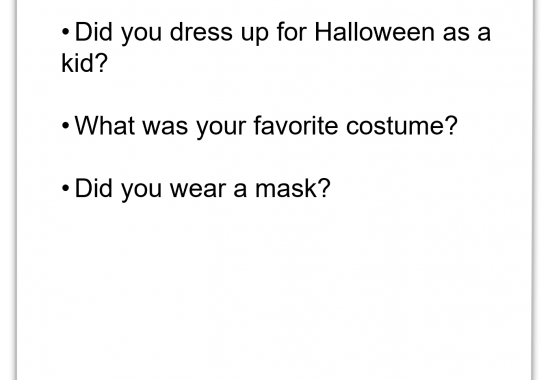Select the bullet before "What was your favorite"

tap(65, 126)
